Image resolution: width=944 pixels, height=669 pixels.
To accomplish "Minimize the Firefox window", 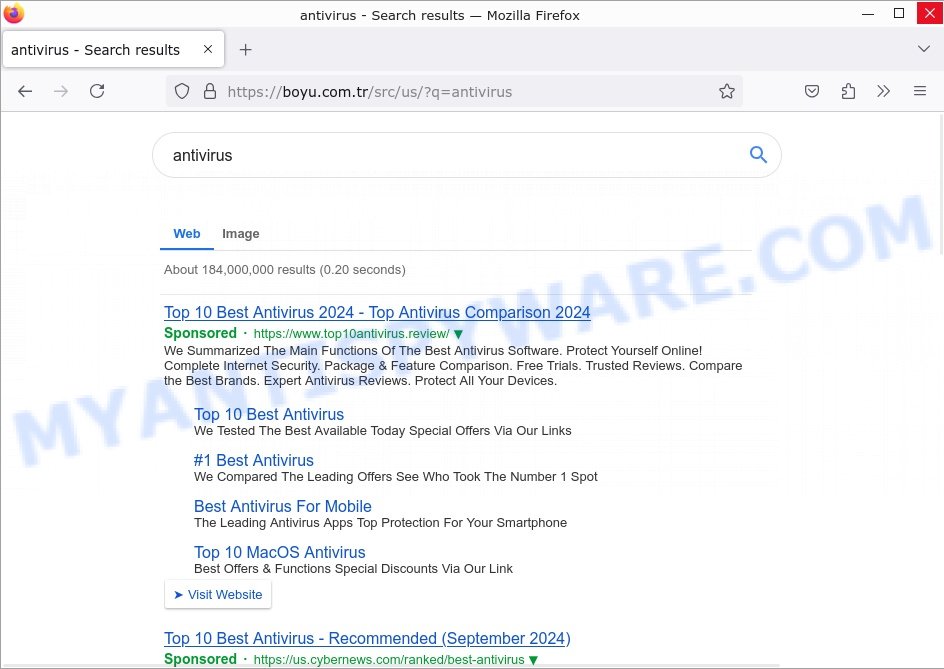I will (868, 13).
